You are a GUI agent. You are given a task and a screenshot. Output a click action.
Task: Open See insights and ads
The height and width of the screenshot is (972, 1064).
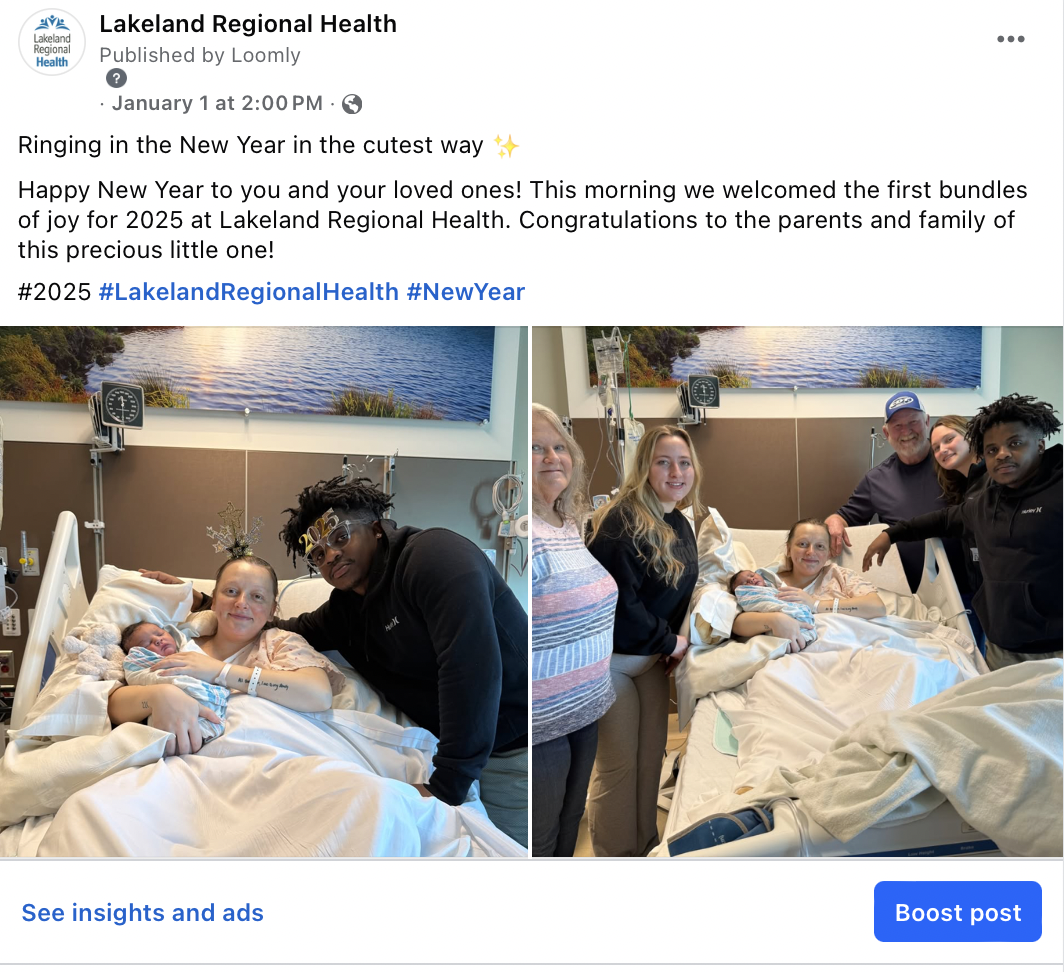pos(142,913)
